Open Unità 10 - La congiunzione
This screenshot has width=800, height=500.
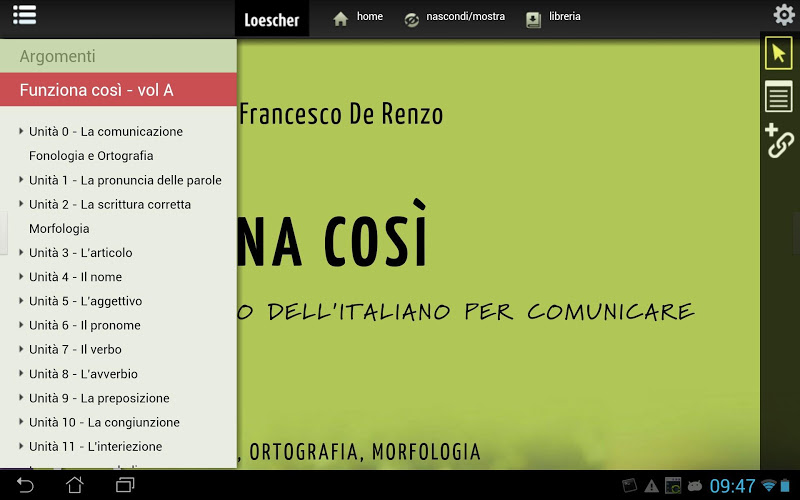[x=104, y=422]
